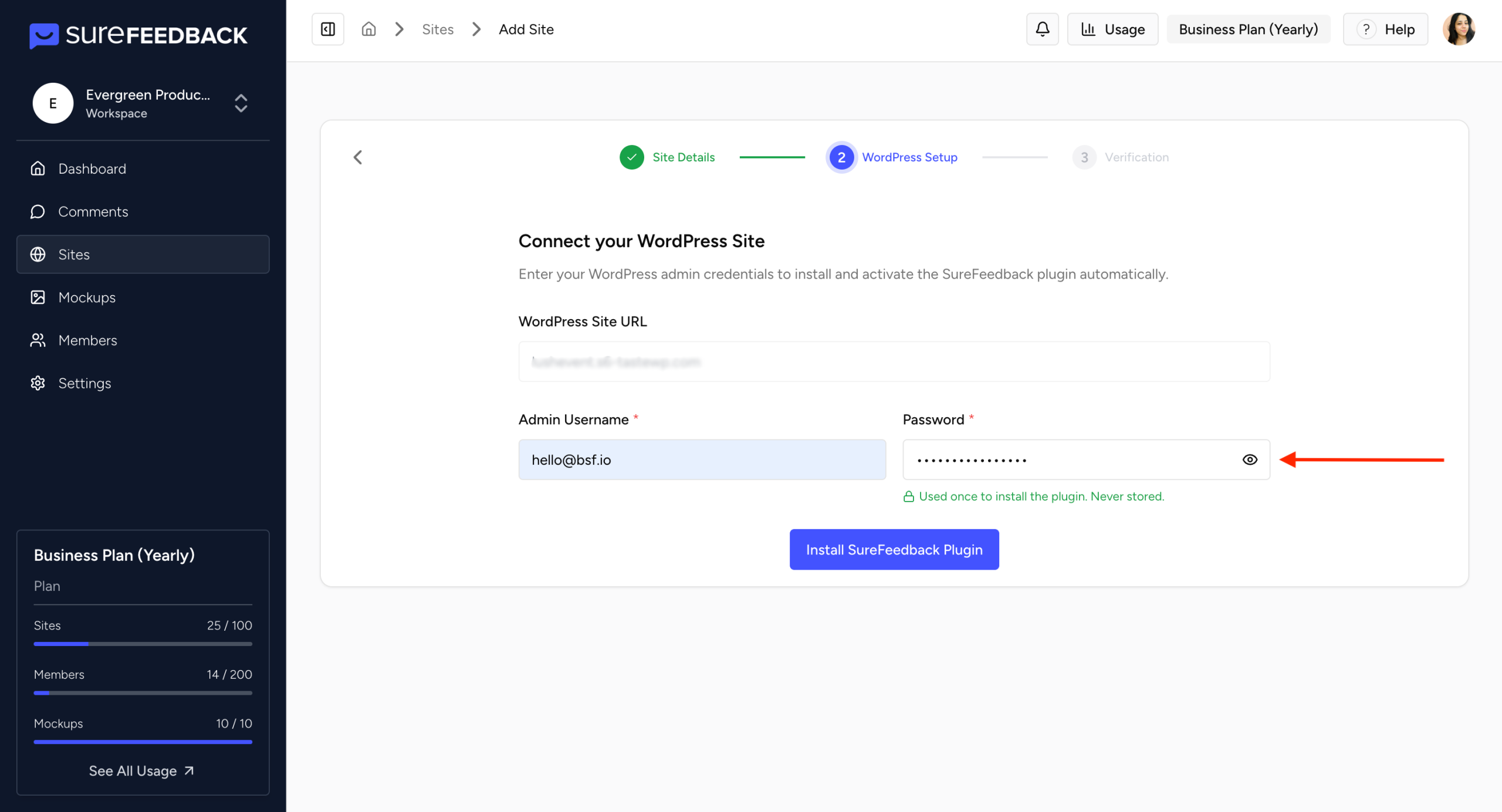Image resolution: width=1502 pixels, height=812 pixels.
Task: Collapse the sidebar panel icon
Action: (328, 29)
